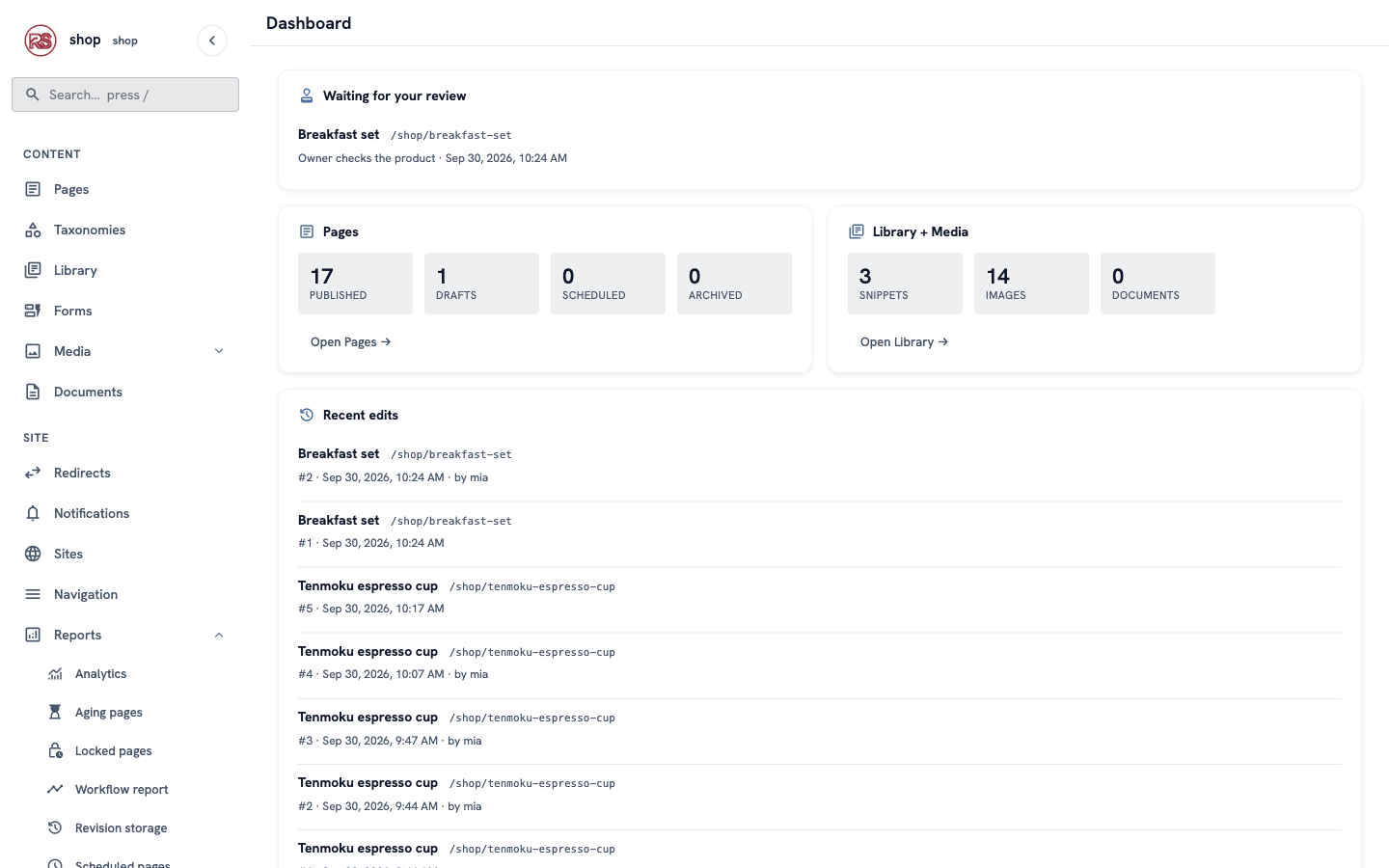Open the Taxonomies menu item
This screenshot has width=1389, height=868.
point(125,230)
